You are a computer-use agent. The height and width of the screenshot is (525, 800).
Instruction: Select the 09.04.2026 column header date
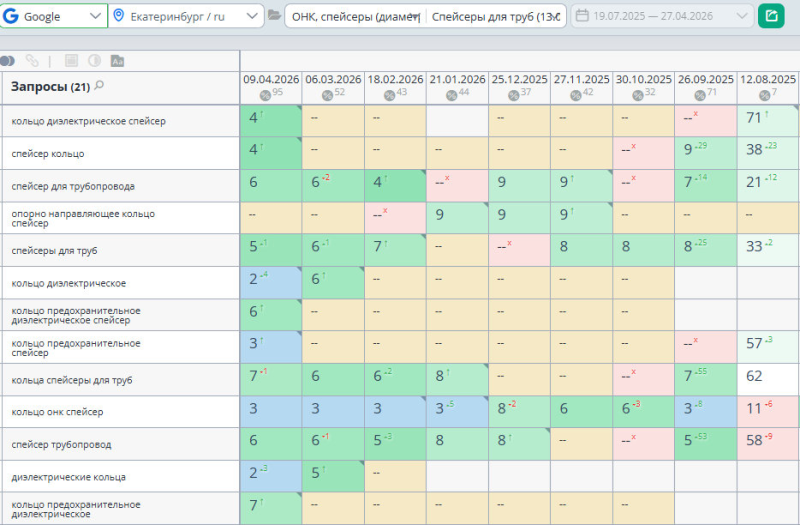click(271, 80)
